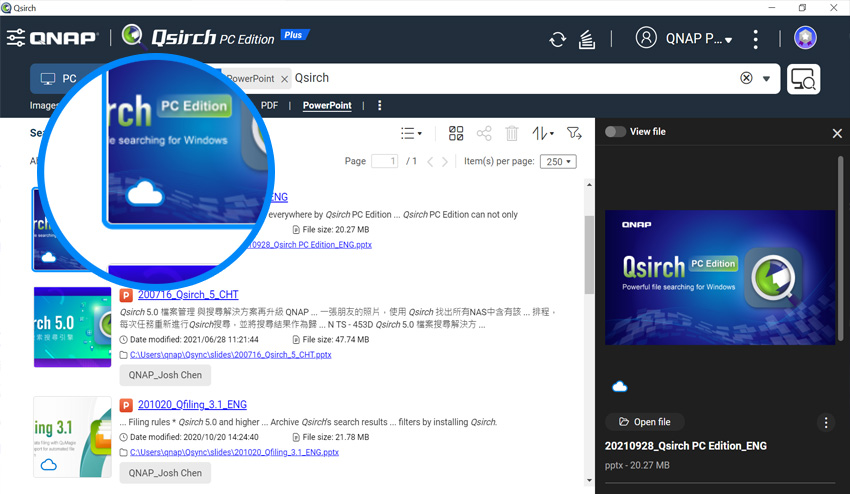Open the 200716_Qsirch_5_CHT result link
Screen dimensions: 850x494
pos(188,295)
